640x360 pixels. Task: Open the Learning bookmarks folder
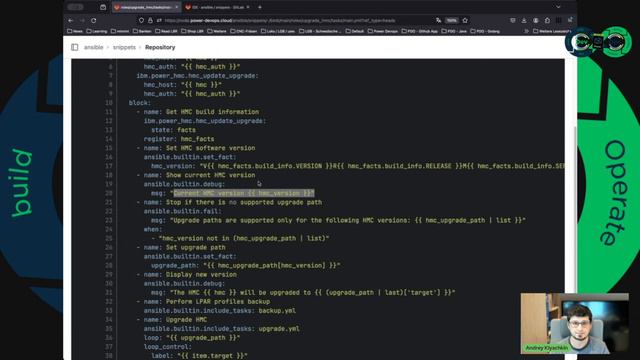[97, 31]
